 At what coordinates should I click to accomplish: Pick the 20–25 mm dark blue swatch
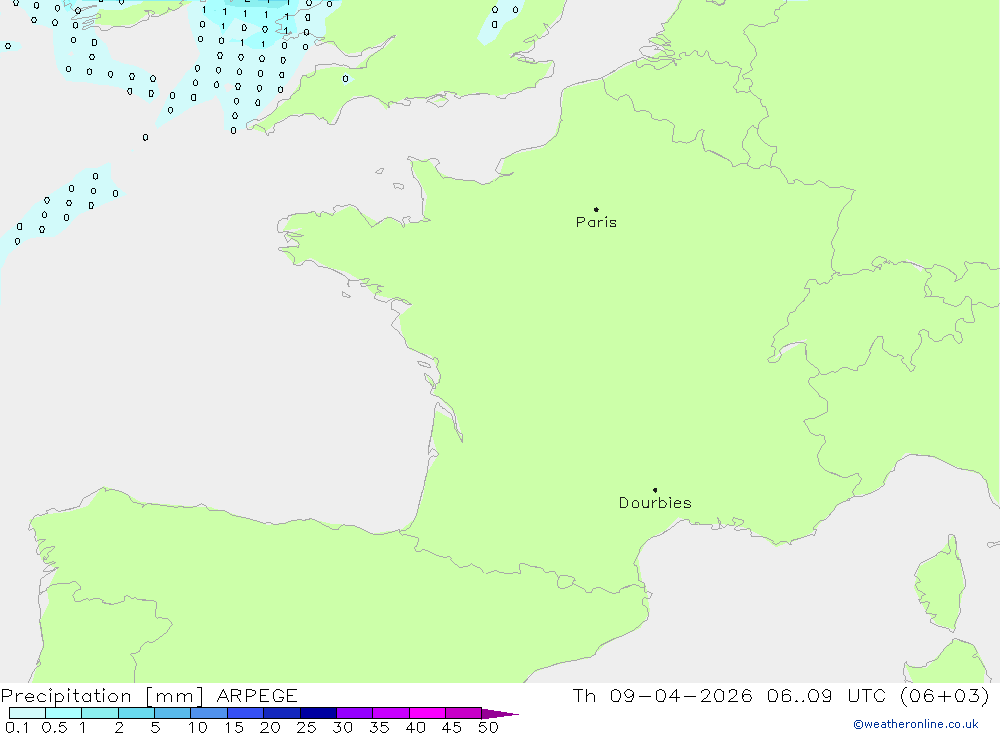[282, 713]
